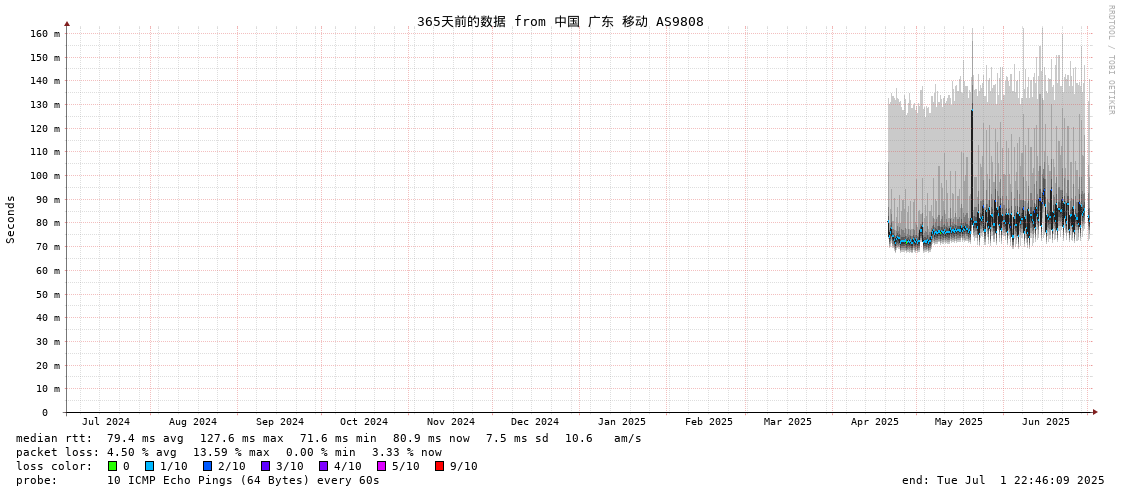The image size is (1121, 494).
Task: Click the blue 2/10 loss color swatch
Action: 207,466
